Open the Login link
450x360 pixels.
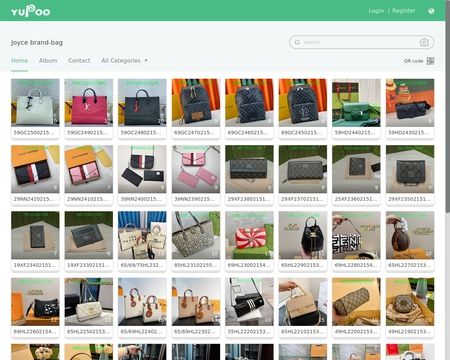pyautogui.click(x=376, y=11)
